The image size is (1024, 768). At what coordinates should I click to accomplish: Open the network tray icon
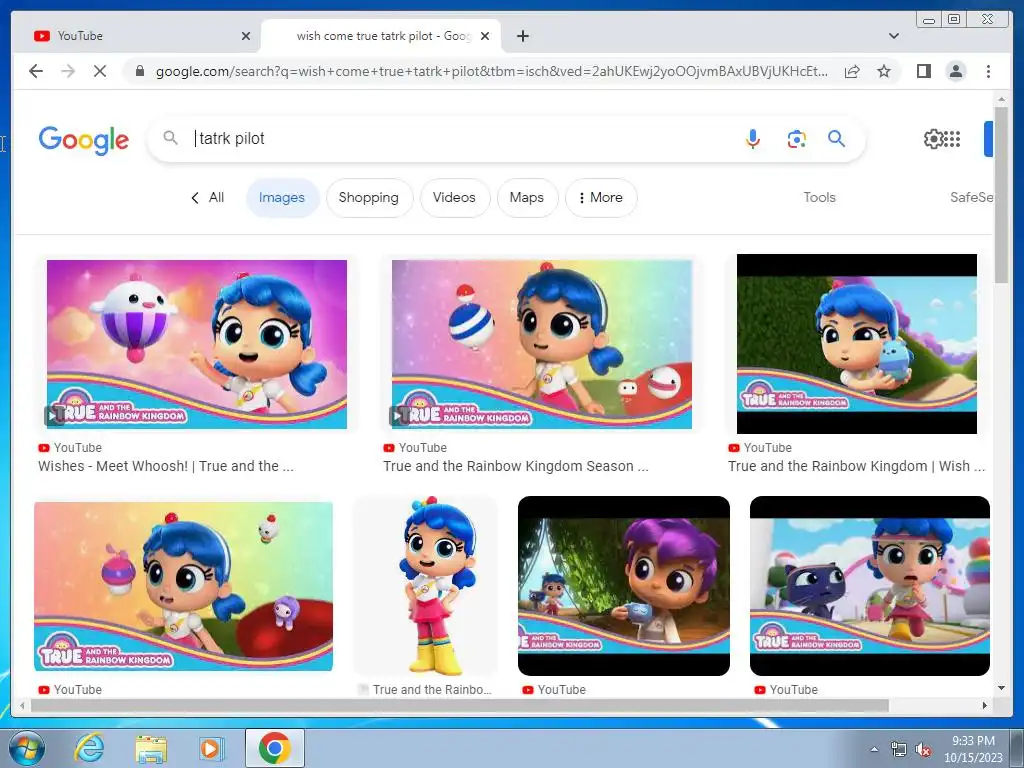899,750
